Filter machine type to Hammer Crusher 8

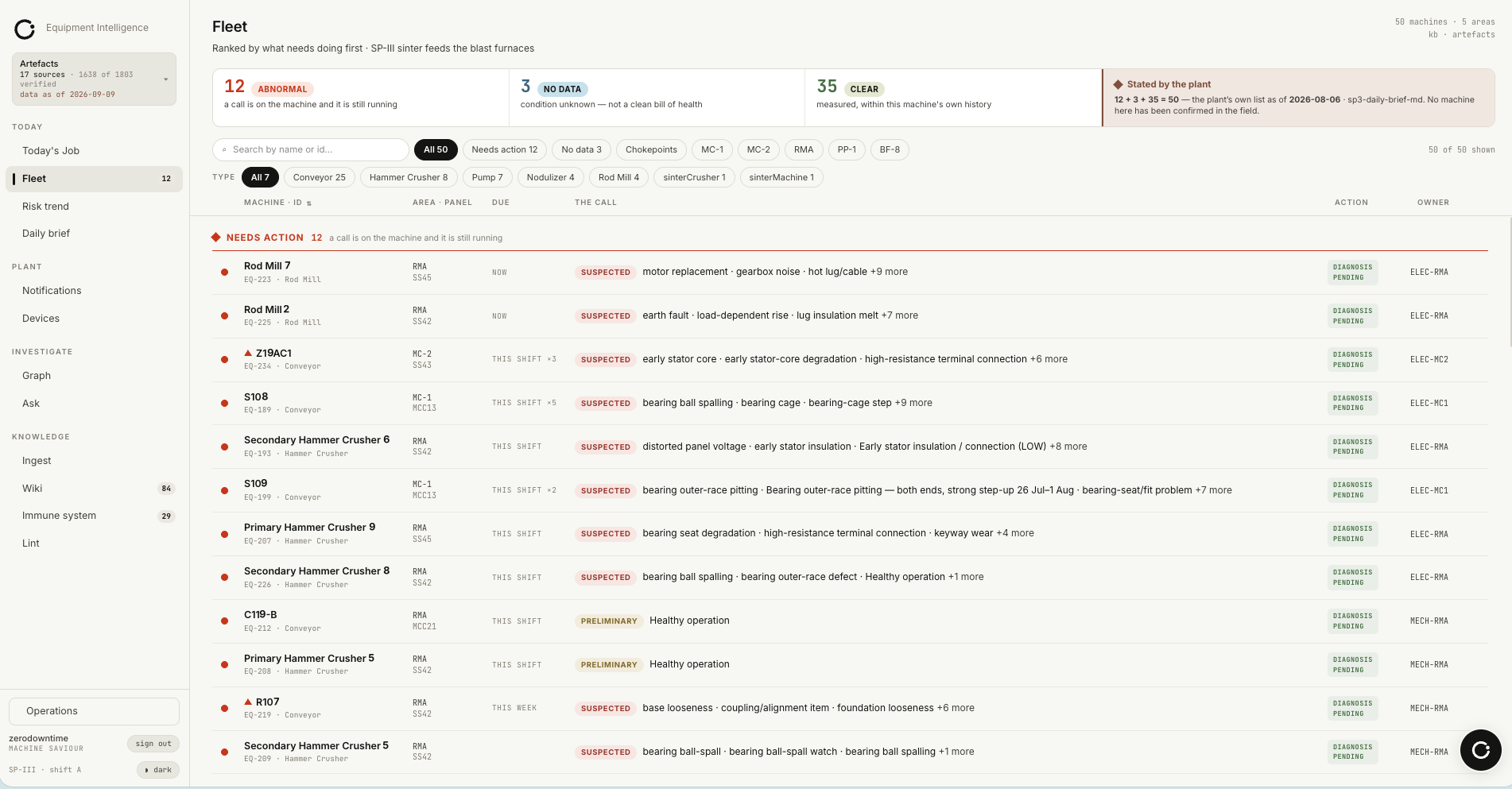409,177
